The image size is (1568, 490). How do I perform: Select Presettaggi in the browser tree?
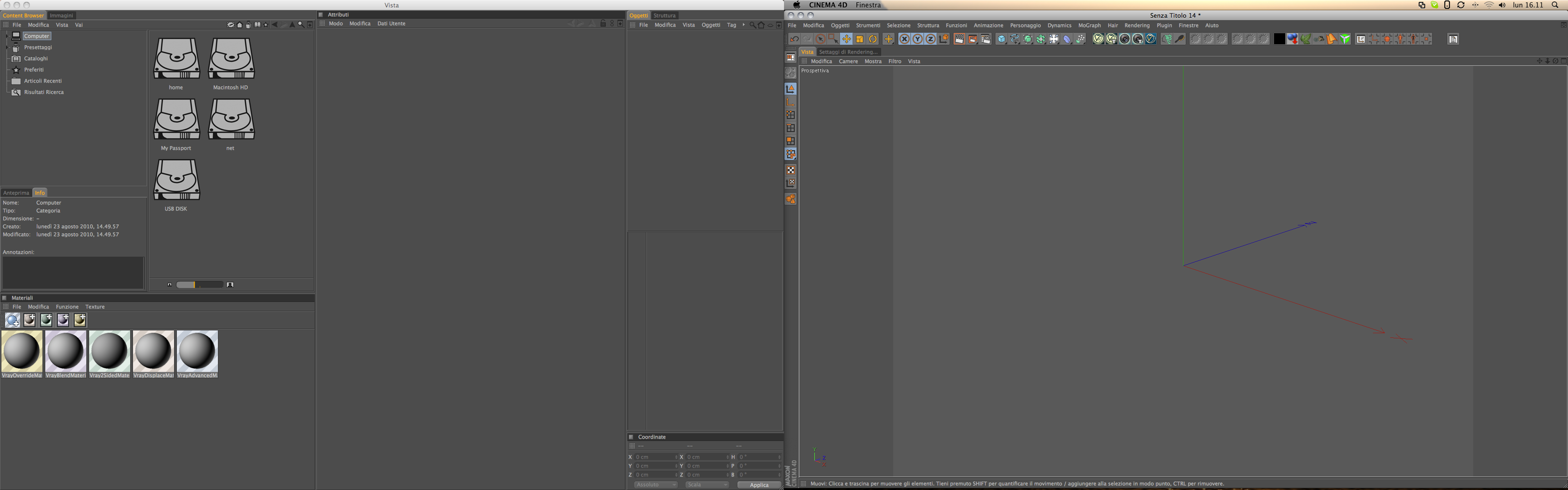[38, 48]
